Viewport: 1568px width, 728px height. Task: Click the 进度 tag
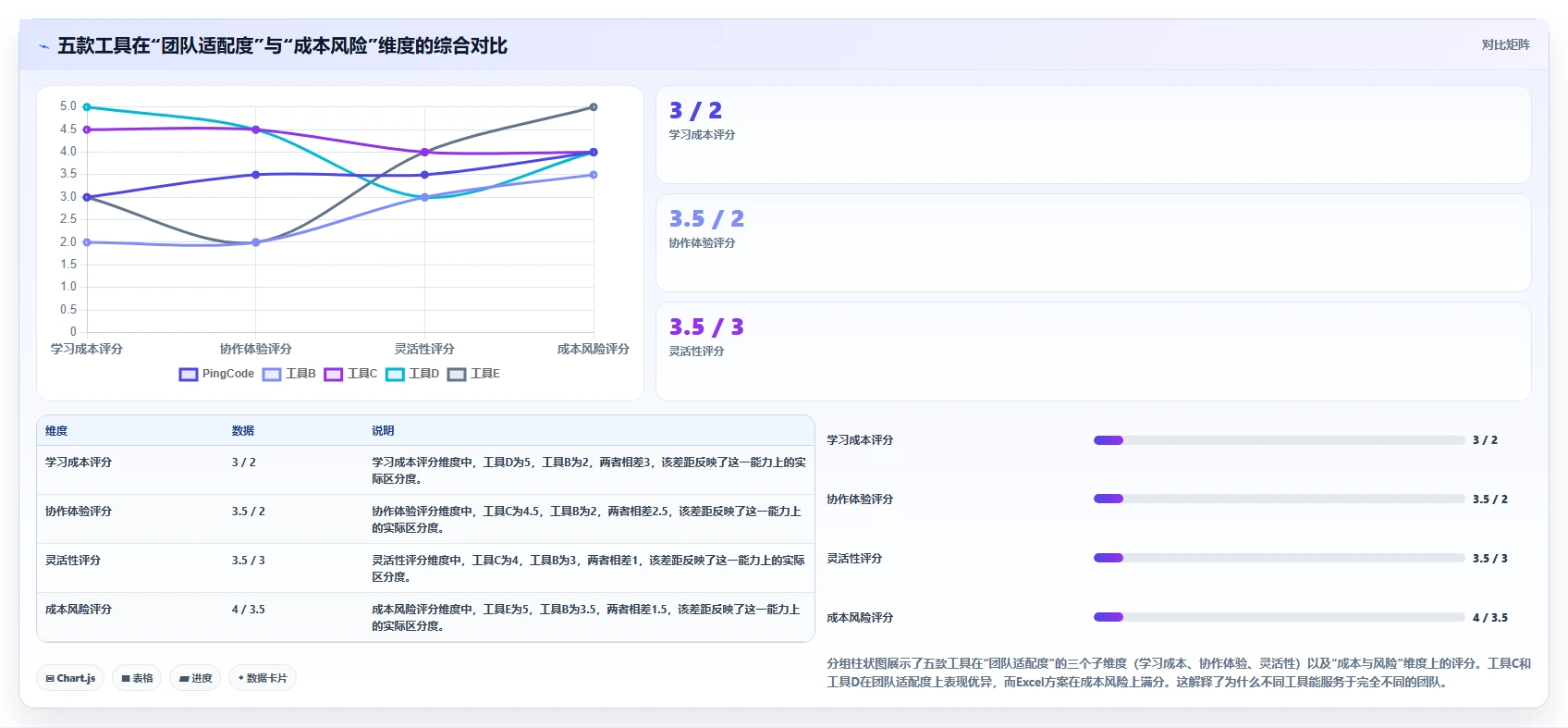pyautogui.click(x=195, y=678)
